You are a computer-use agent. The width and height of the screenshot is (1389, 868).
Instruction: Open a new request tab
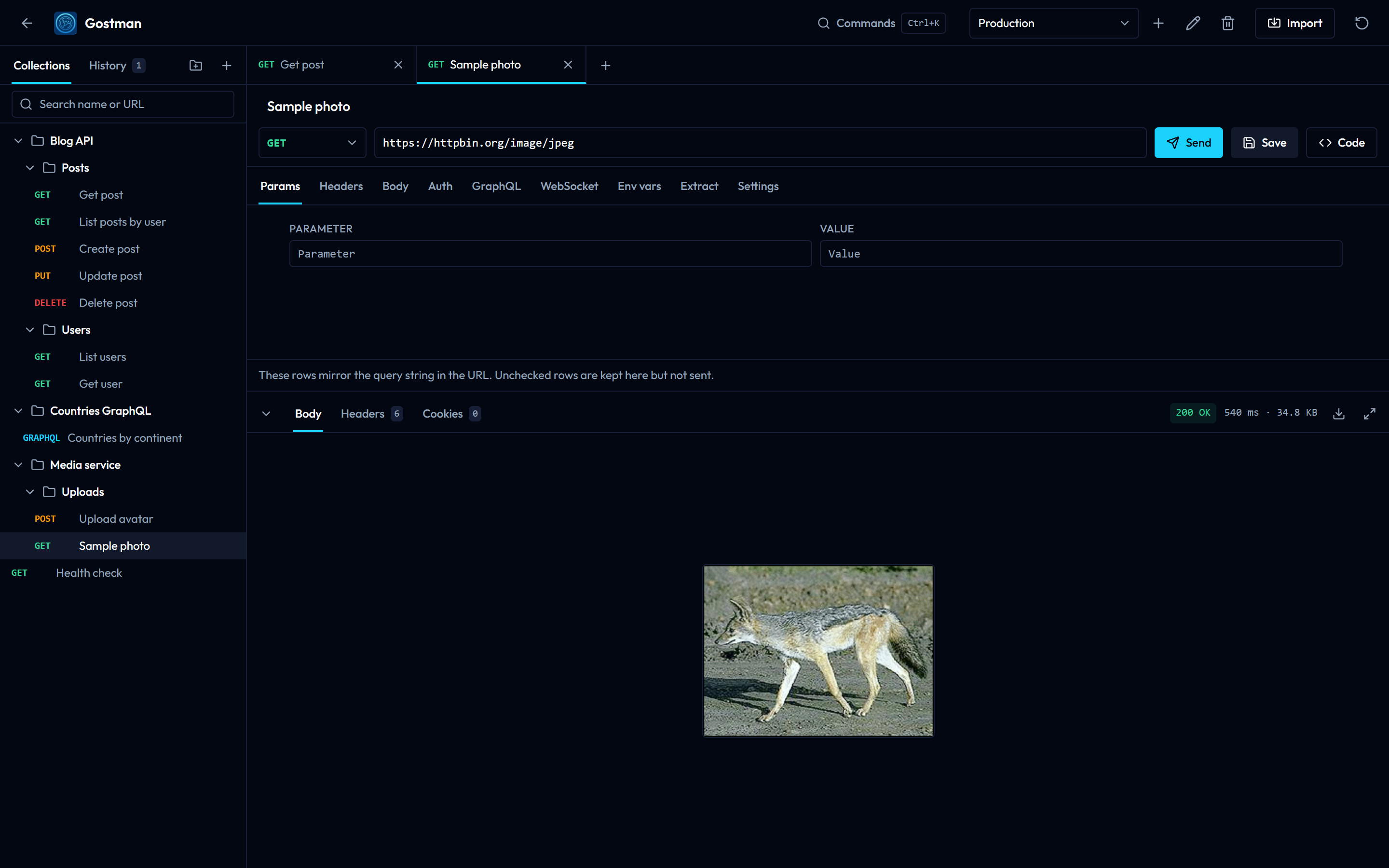coord(606,66)
